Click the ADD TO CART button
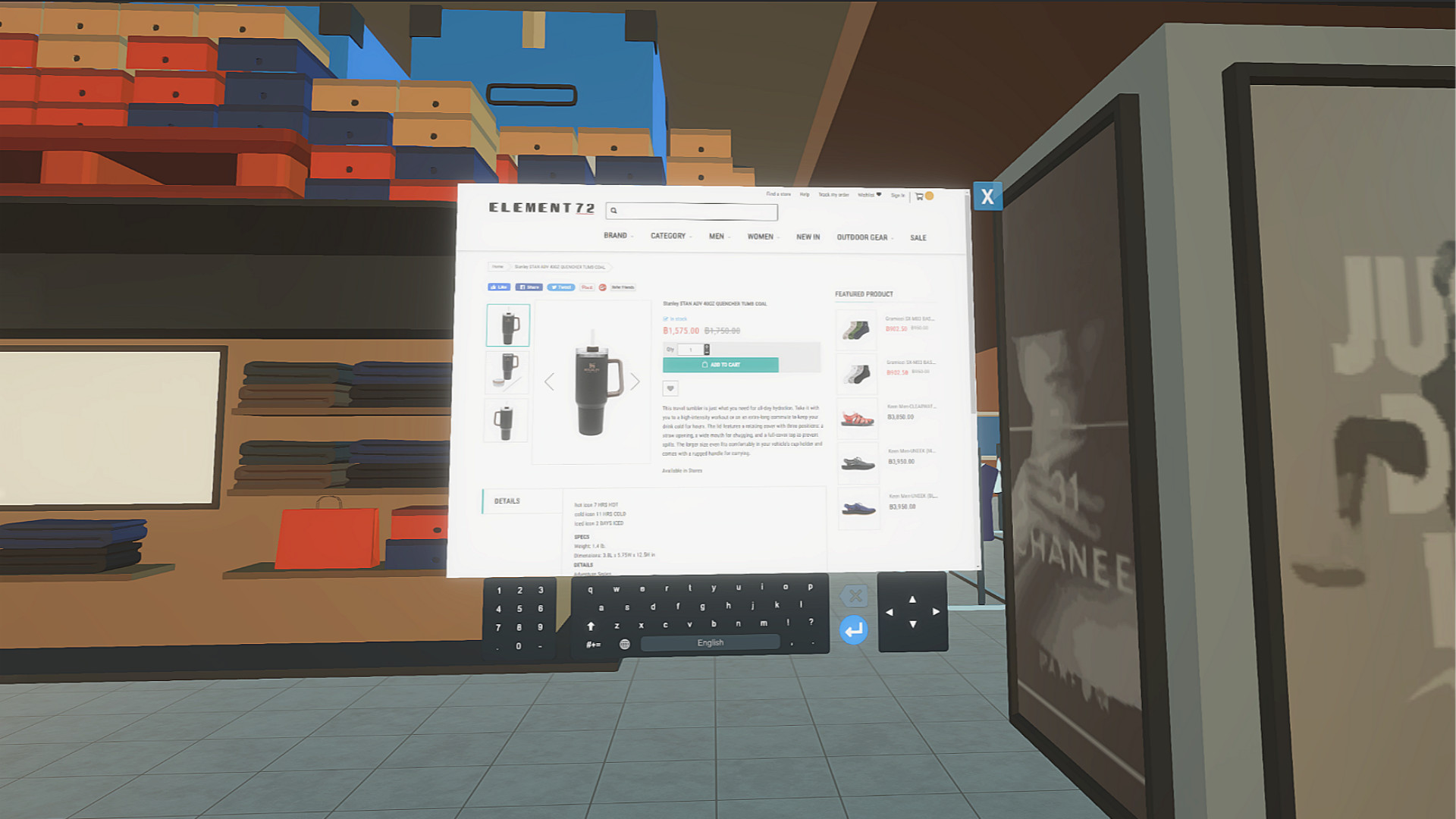 click(720, 365)
